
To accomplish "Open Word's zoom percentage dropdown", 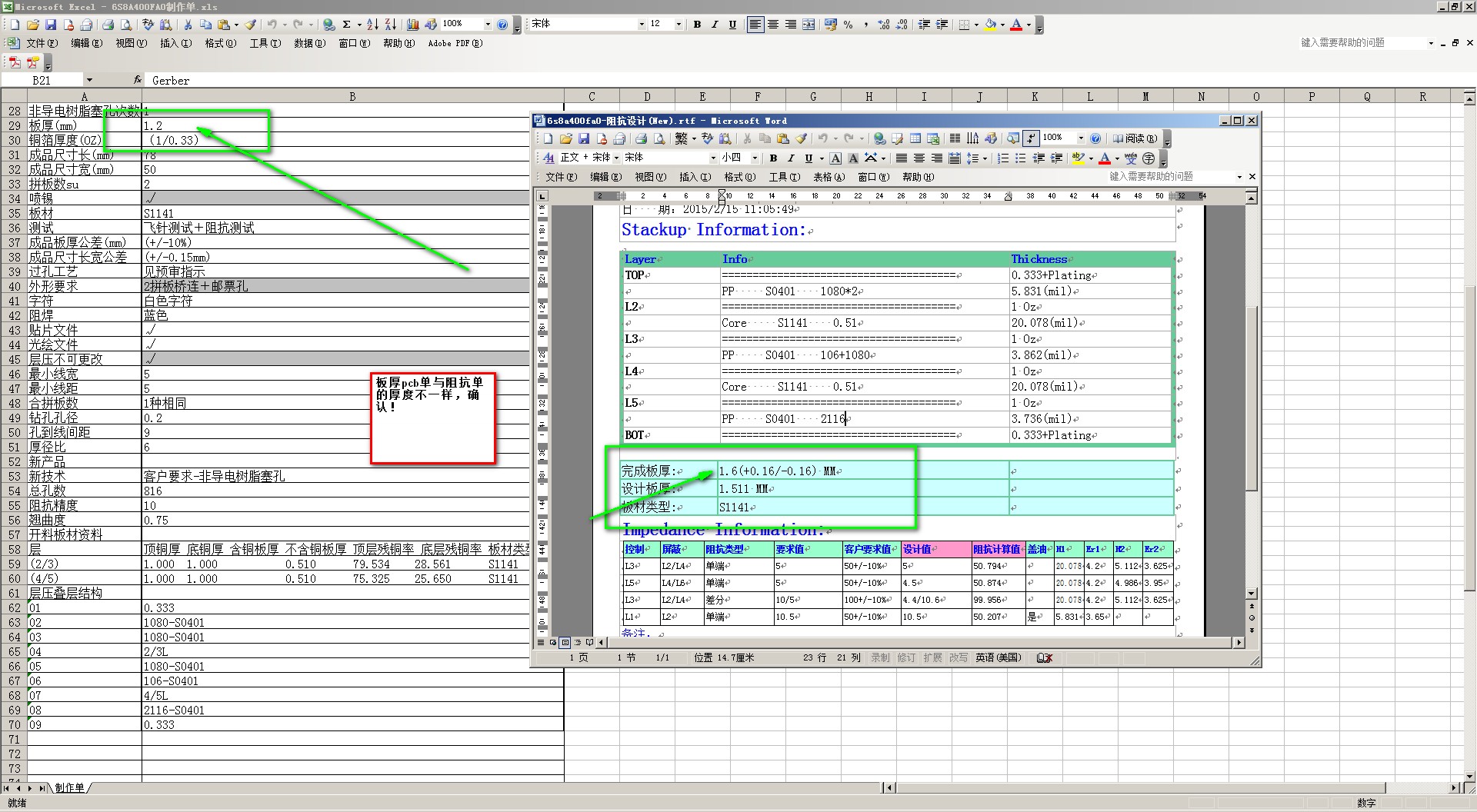I will (x=1081, y=138).
